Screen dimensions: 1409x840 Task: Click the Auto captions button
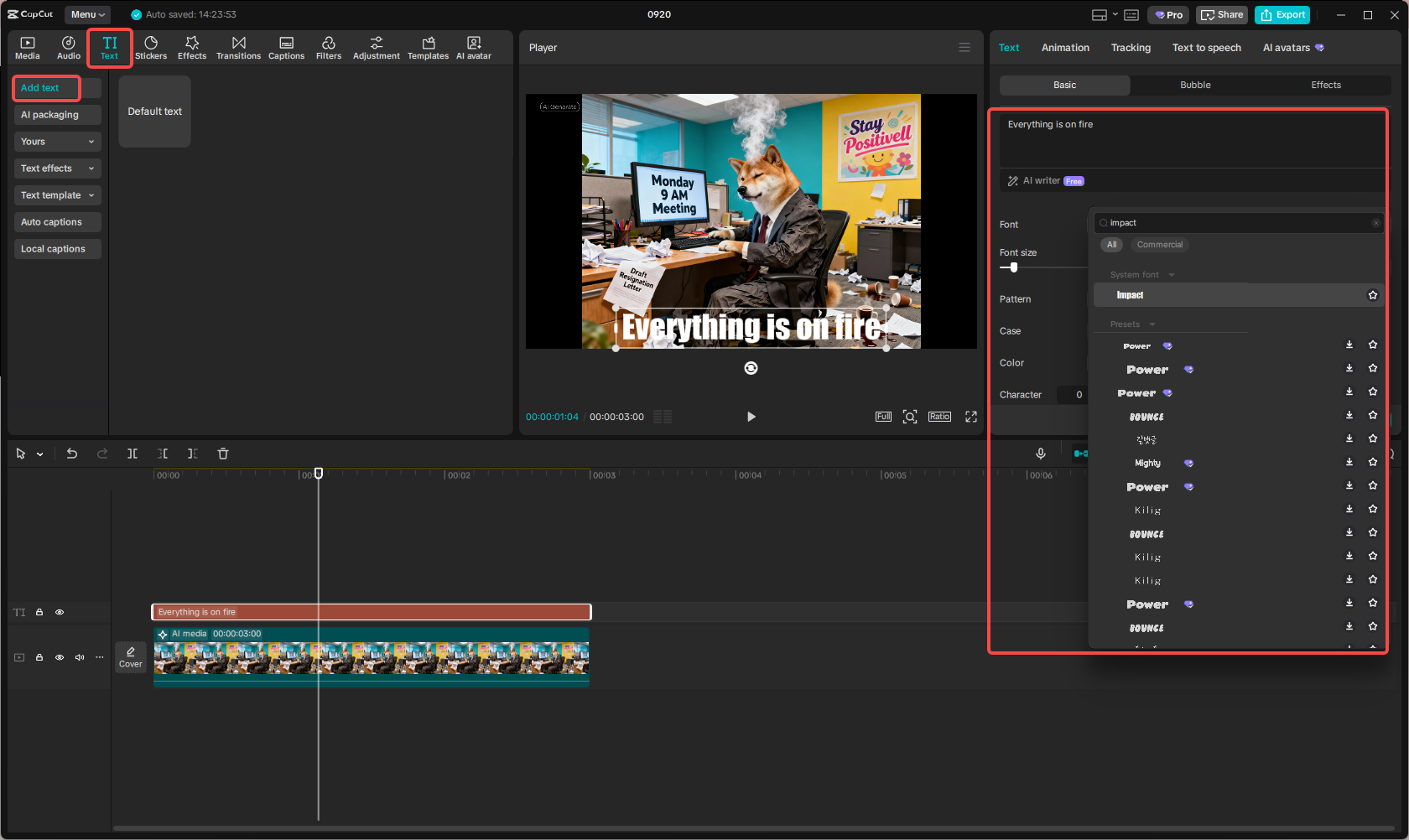coord(57,222)
